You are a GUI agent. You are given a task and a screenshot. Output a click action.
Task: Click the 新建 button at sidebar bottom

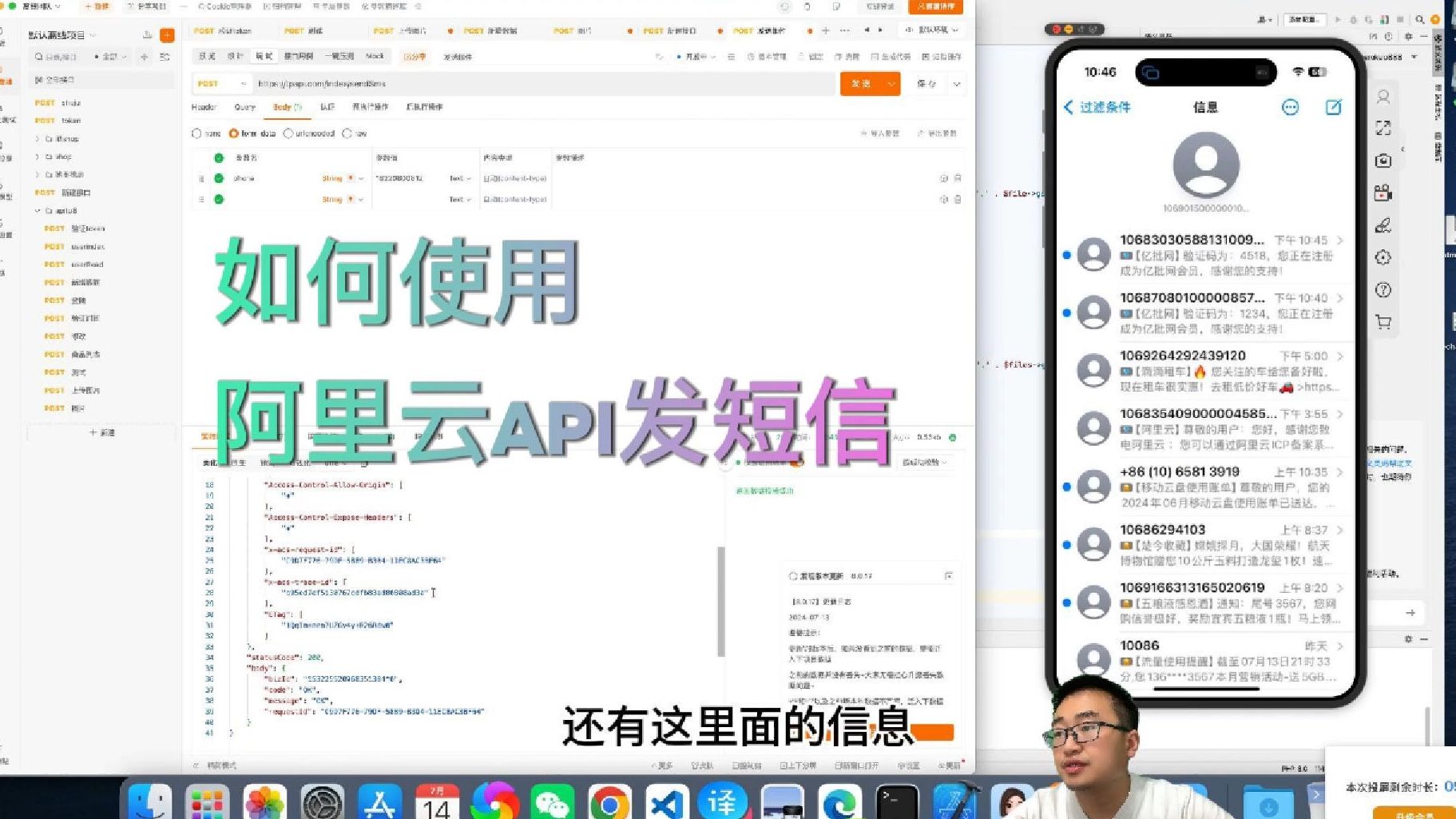101,432
